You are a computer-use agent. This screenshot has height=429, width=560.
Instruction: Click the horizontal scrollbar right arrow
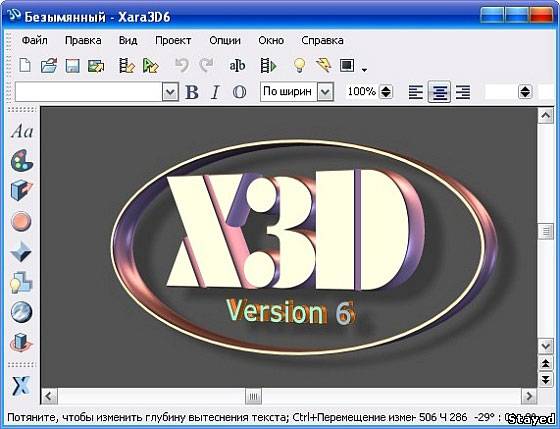coord(529,396)
